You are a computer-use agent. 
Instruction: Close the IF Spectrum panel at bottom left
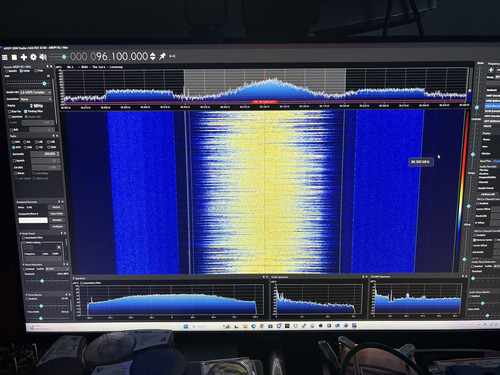(267, 277)
